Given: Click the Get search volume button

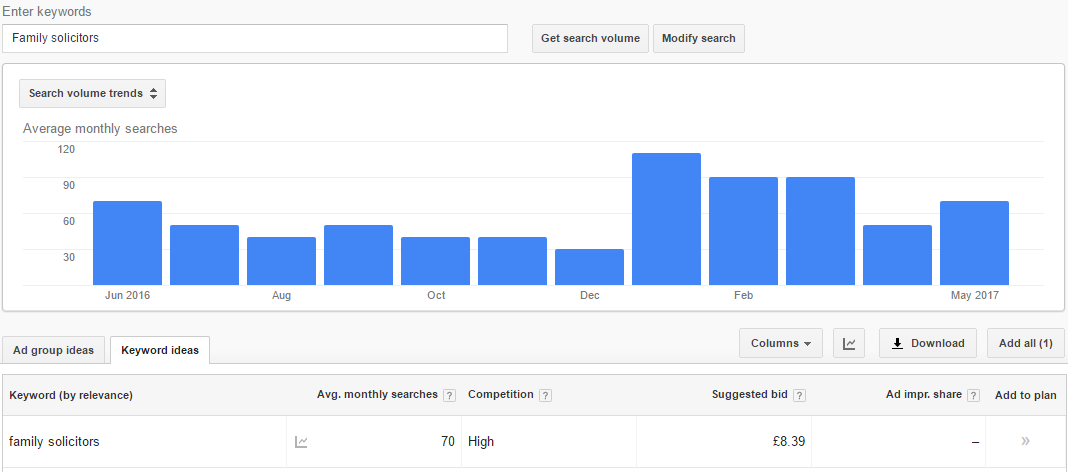Looking at the screenshot, I should [590, 38].
